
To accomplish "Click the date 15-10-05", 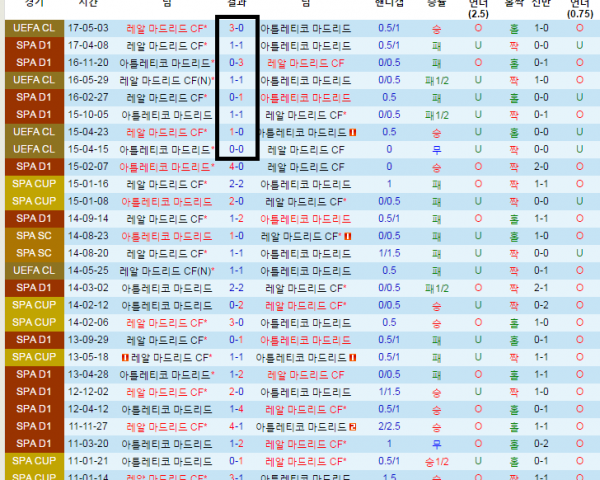I will (x=88, y=114).
